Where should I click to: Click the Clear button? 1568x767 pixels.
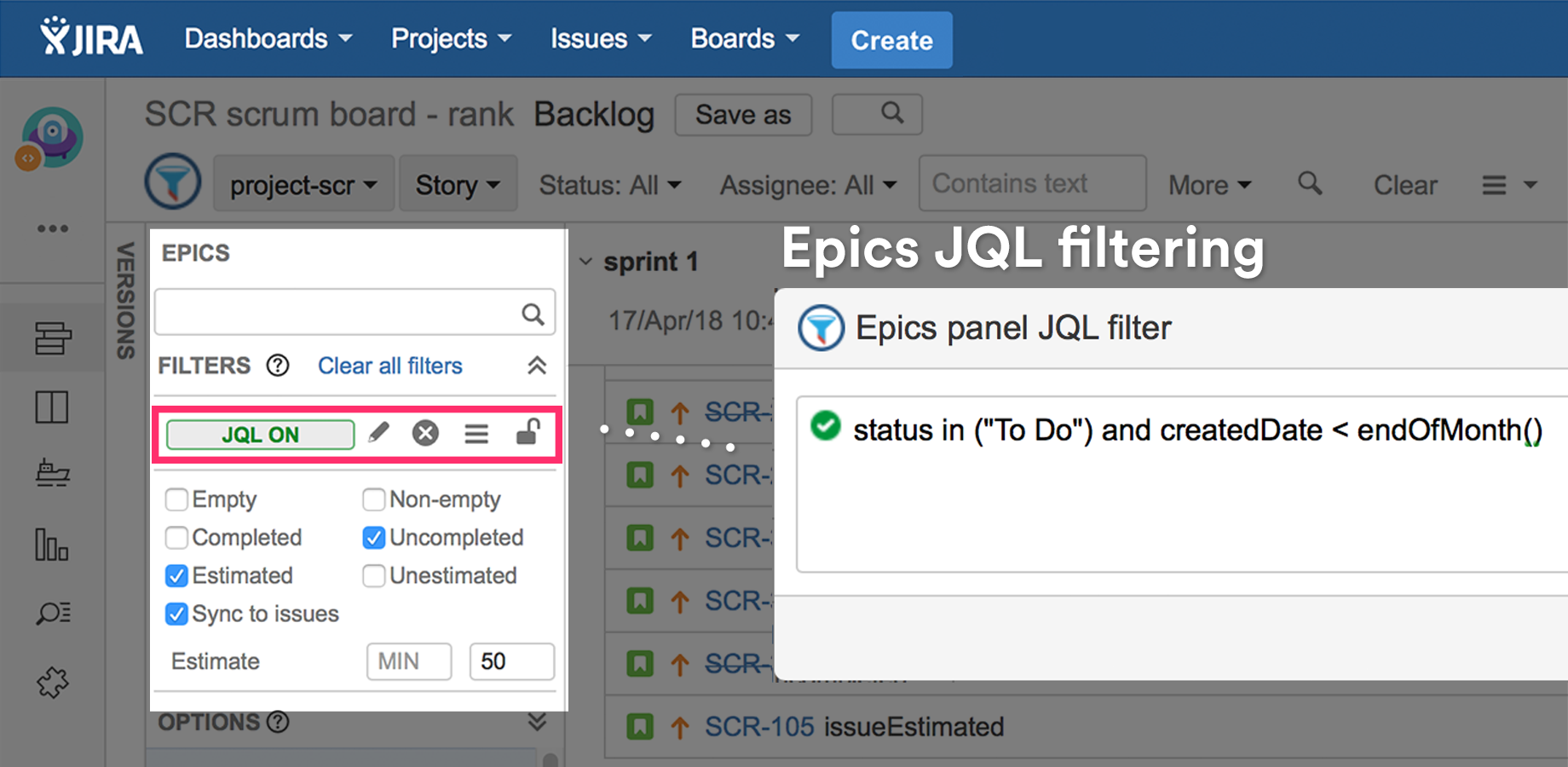point(1405,185)
